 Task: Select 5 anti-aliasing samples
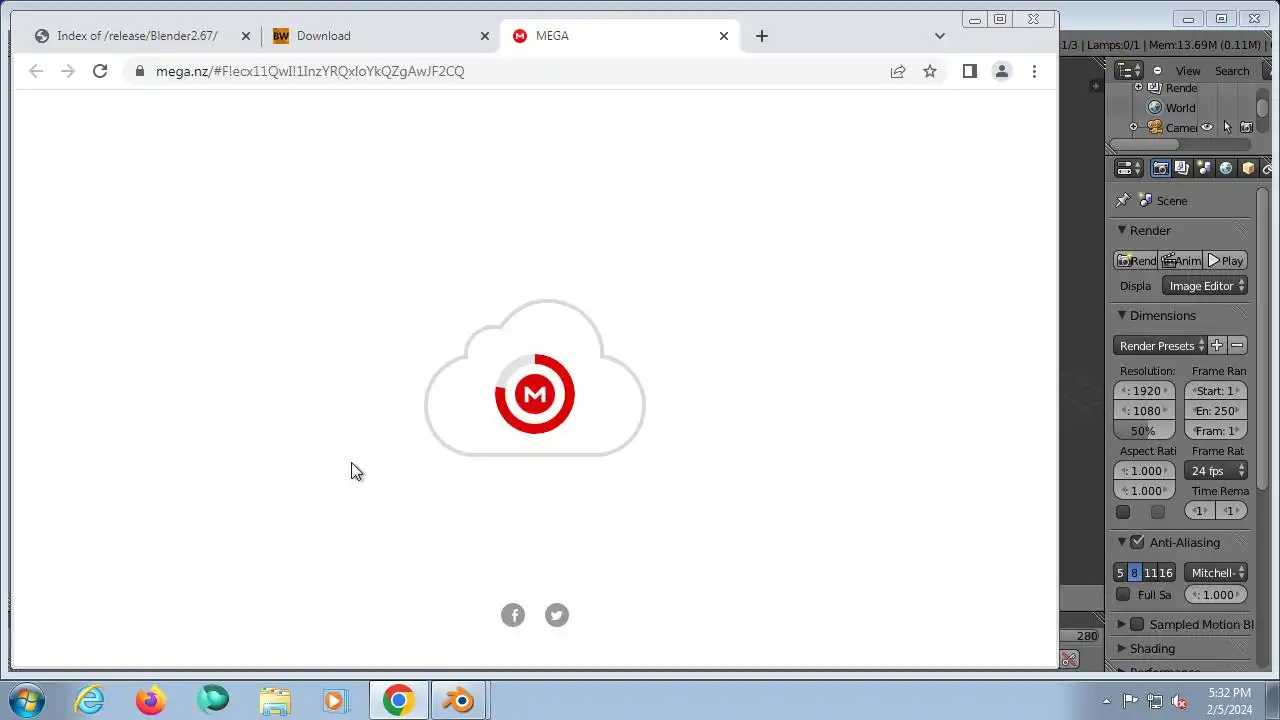pyautogui.click(x=1120, y=573)
